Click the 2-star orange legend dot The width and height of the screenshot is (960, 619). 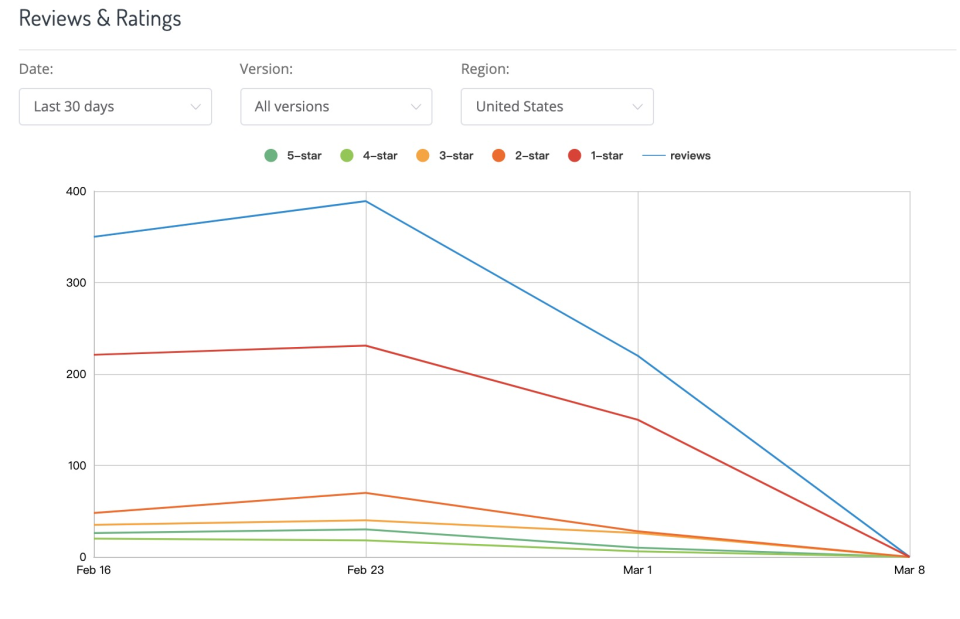point(497,156)
